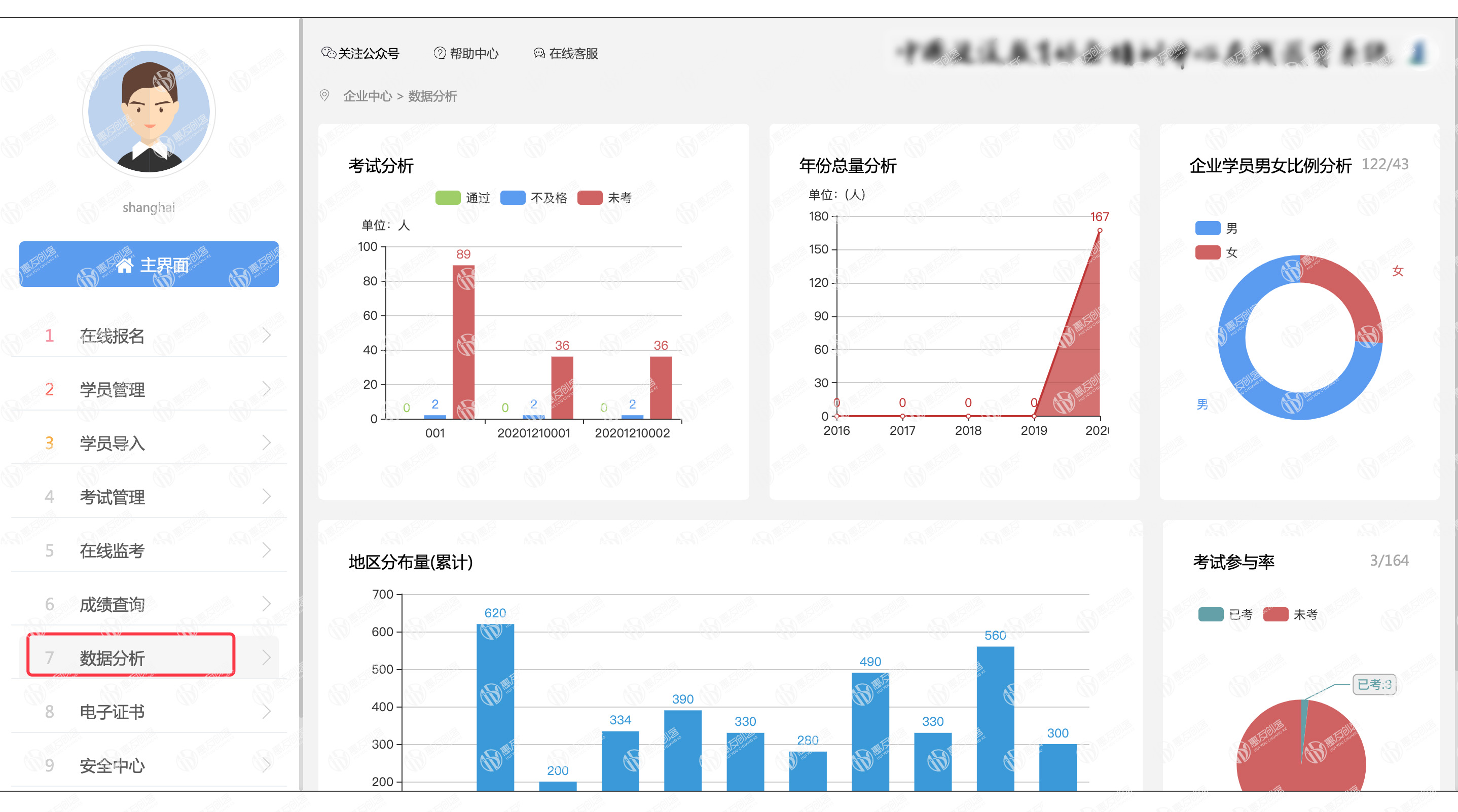Expand the 在线报名 menu chevron
1458x812 pixels.
point(267,335)
